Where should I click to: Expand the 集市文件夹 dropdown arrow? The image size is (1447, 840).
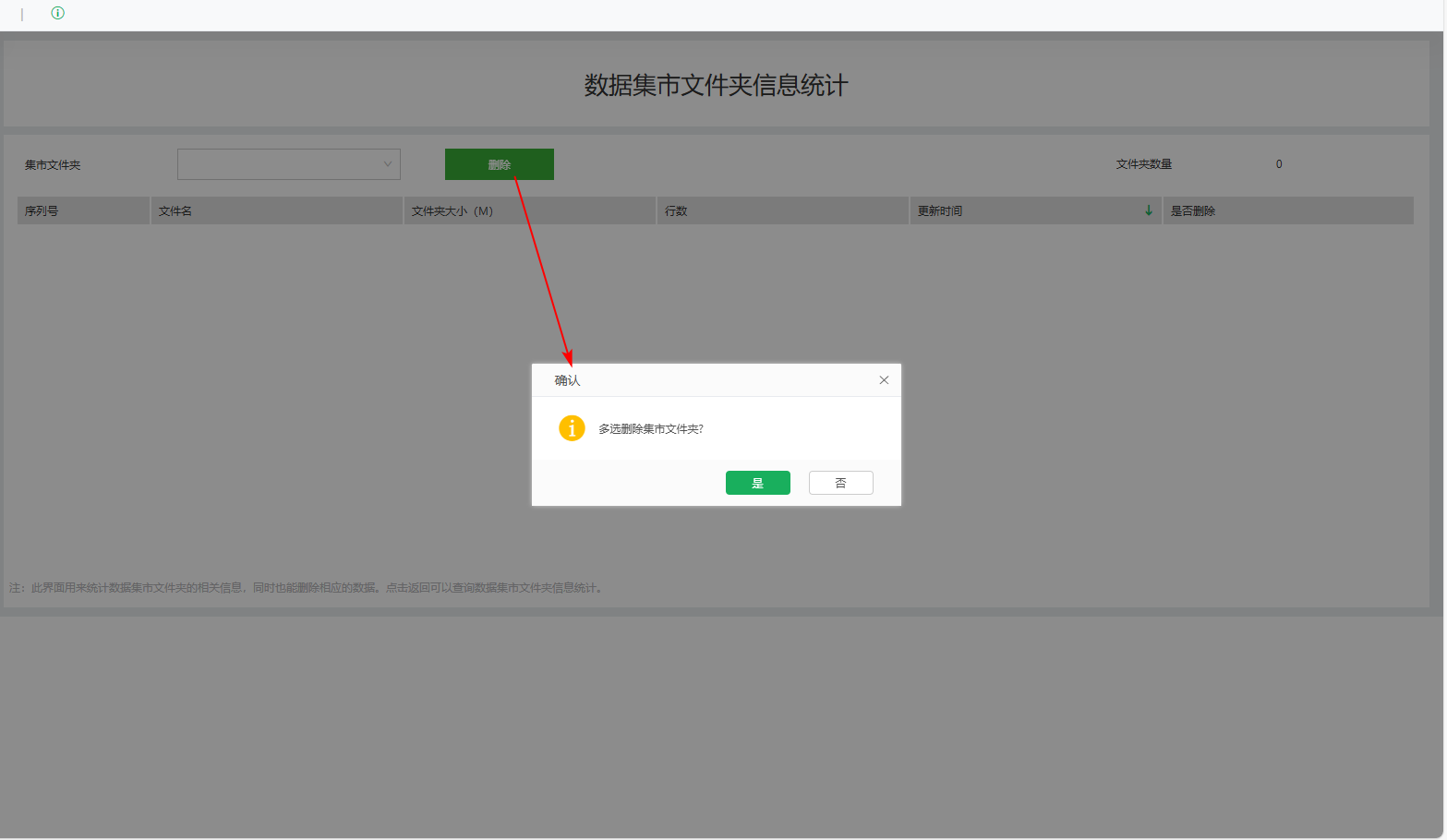(388, 164)
